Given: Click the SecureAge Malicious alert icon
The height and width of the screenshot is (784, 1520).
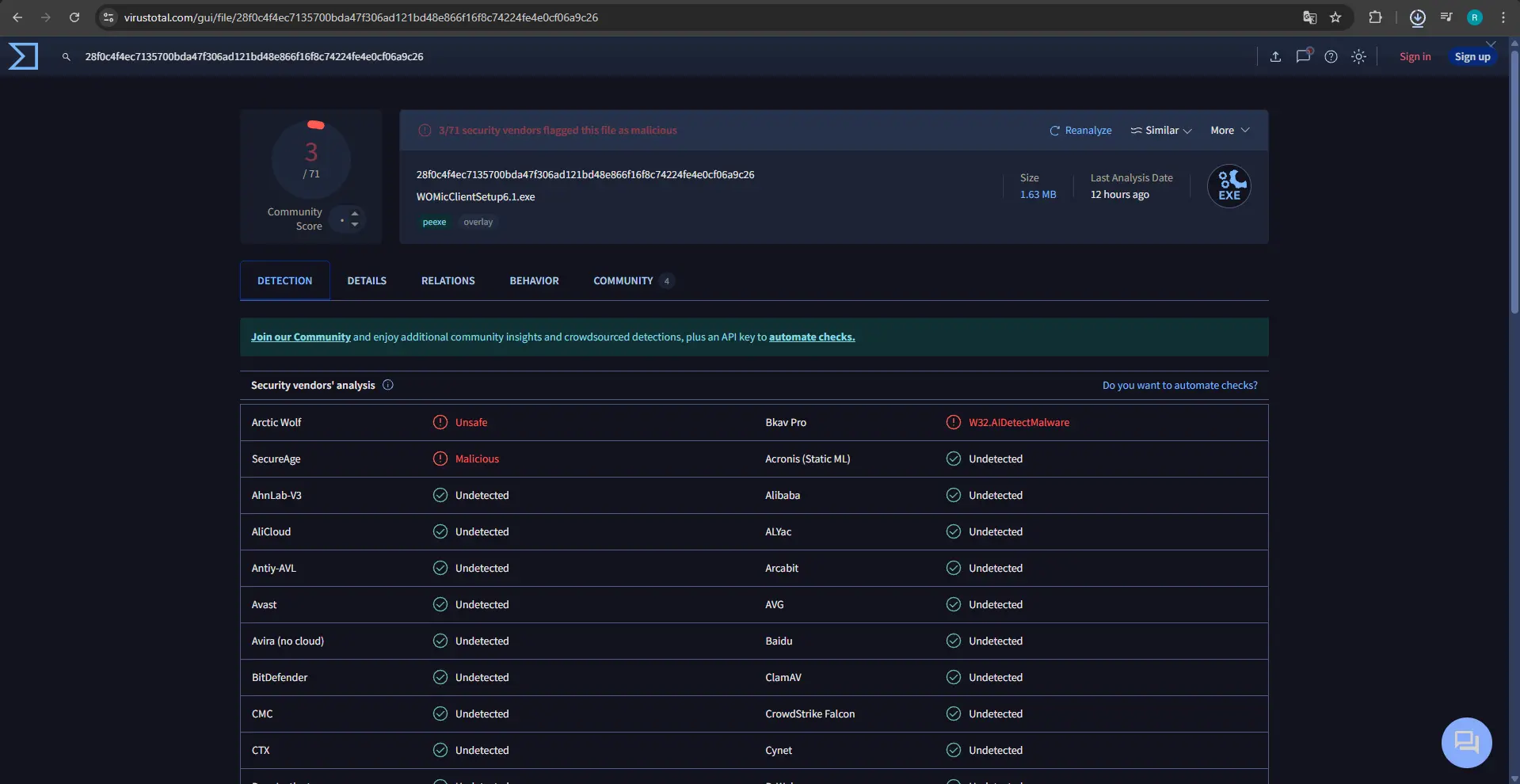Looking at the screenshot, I should (x=440, y=459).
